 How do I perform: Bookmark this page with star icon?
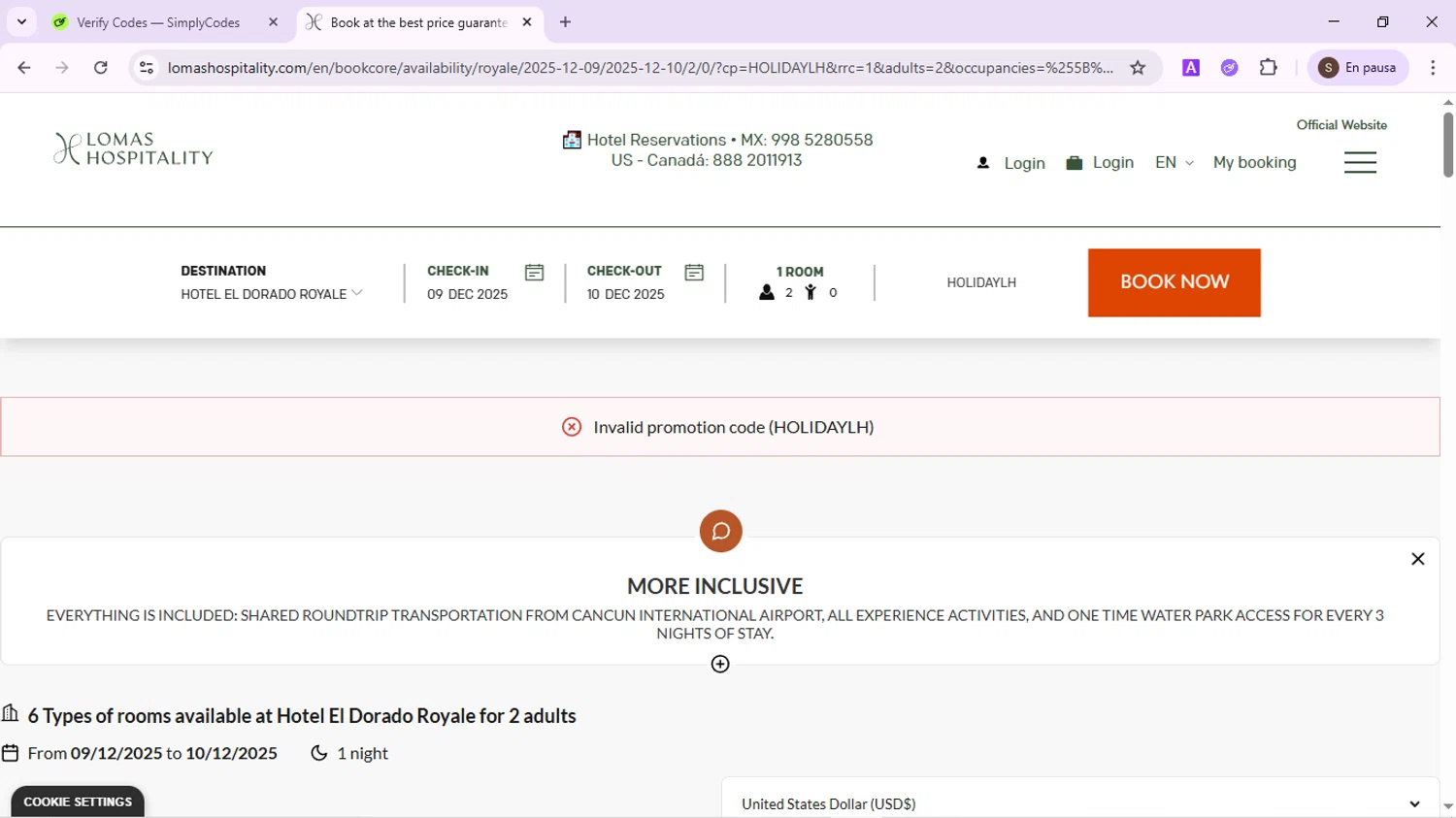(1138, 68)
